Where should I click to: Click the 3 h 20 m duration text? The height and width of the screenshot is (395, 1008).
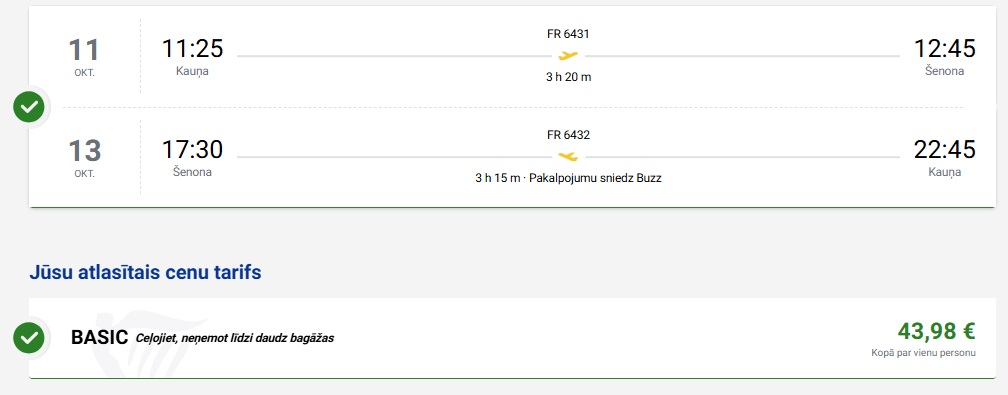pos(568,77)
